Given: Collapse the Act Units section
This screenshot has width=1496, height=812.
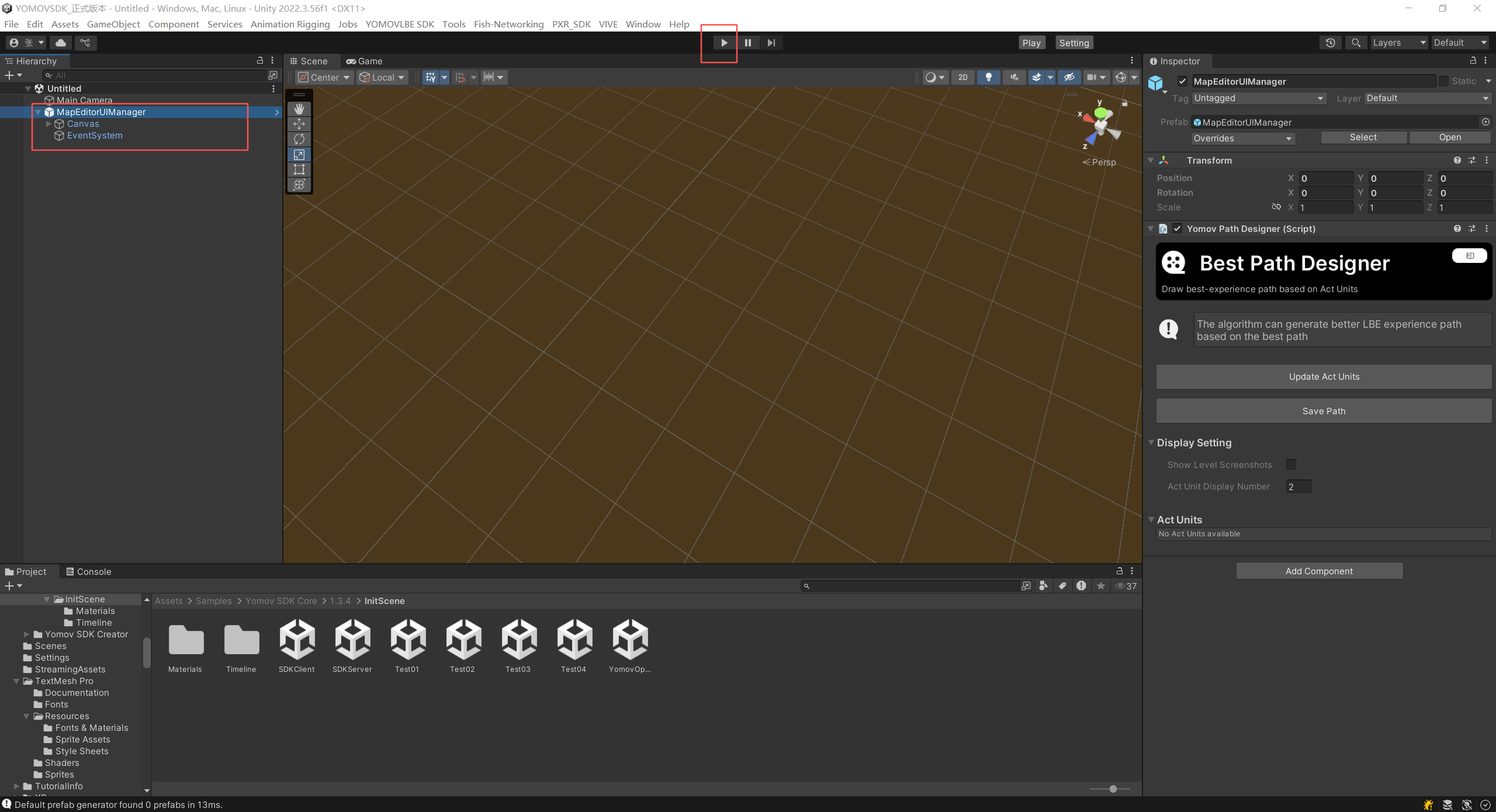Looking at the screenshot, I should [x=1151, y=519].
